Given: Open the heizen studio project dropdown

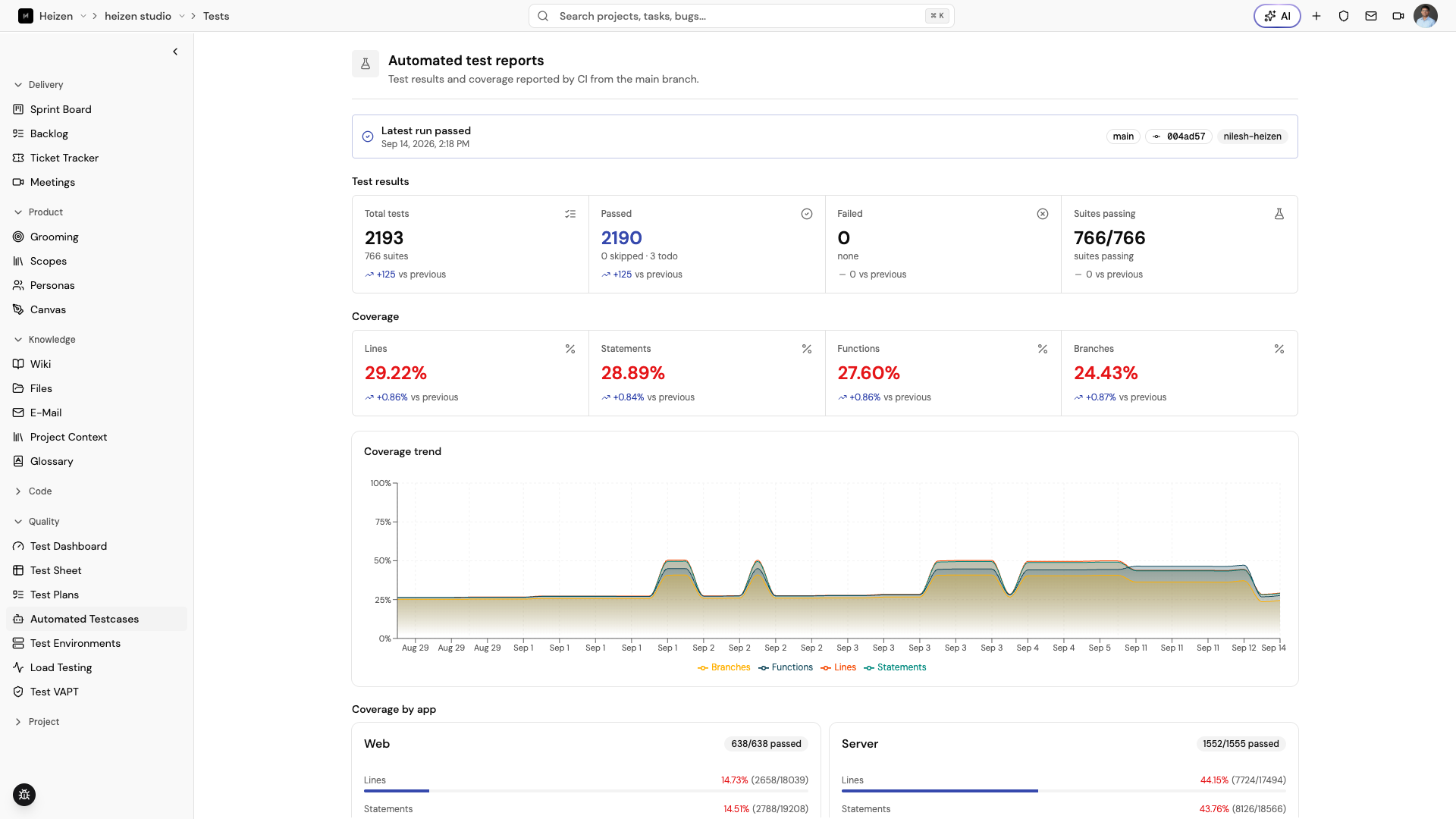Looking at the screenshot, I should click(182, 16).
